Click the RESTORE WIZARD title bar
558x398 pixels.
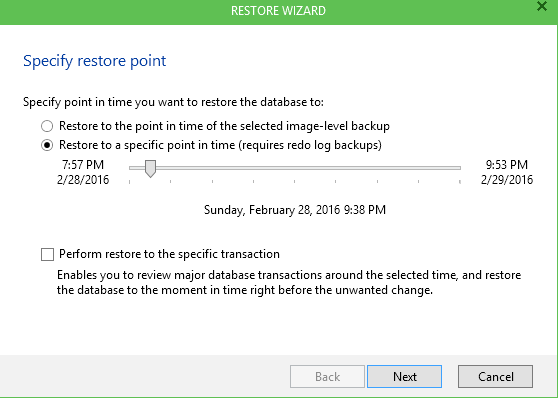point(278,11)
